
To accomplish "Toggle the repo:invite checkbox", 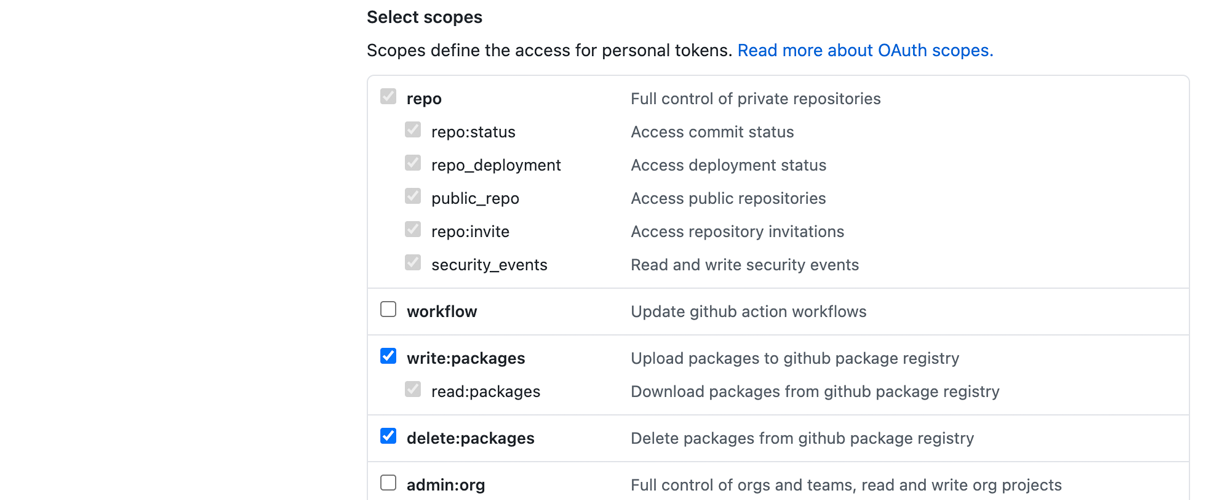I will click(x=413, y=229).
